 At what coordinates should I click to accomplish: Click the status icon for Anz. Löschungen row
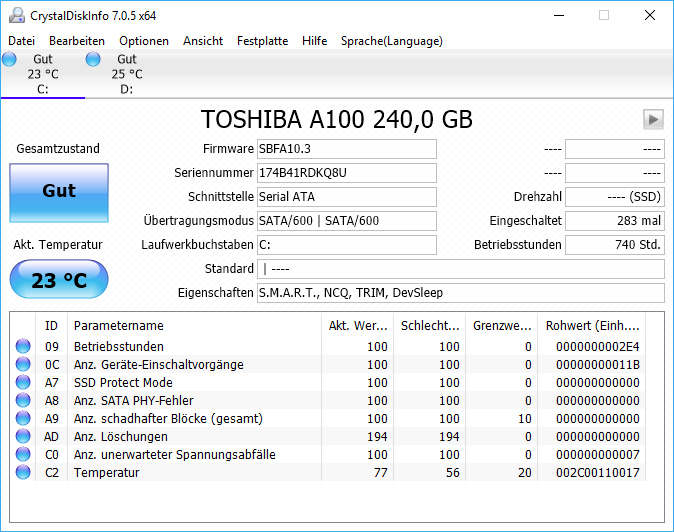[23, 437]
